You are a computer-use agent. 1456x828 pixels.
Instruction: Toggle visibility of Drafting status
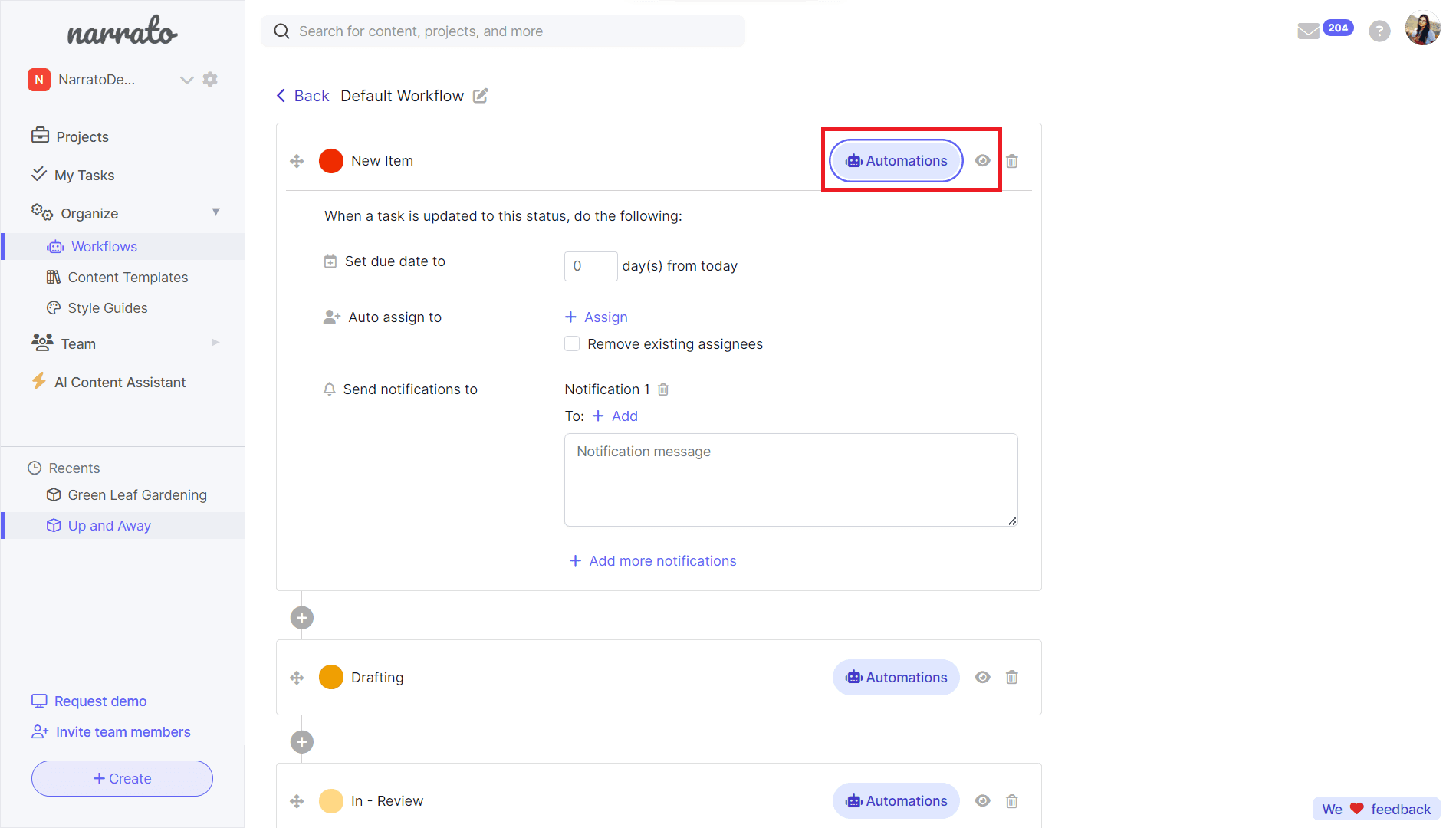click(x=982, y=678)
